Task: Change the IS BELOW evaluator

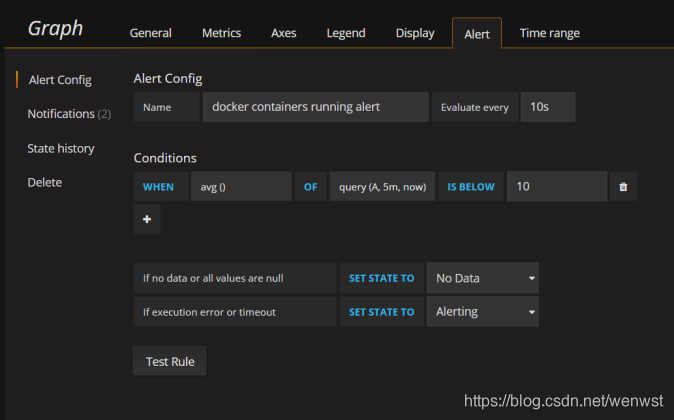Action: pyautogui.click(x=471, y=187)
